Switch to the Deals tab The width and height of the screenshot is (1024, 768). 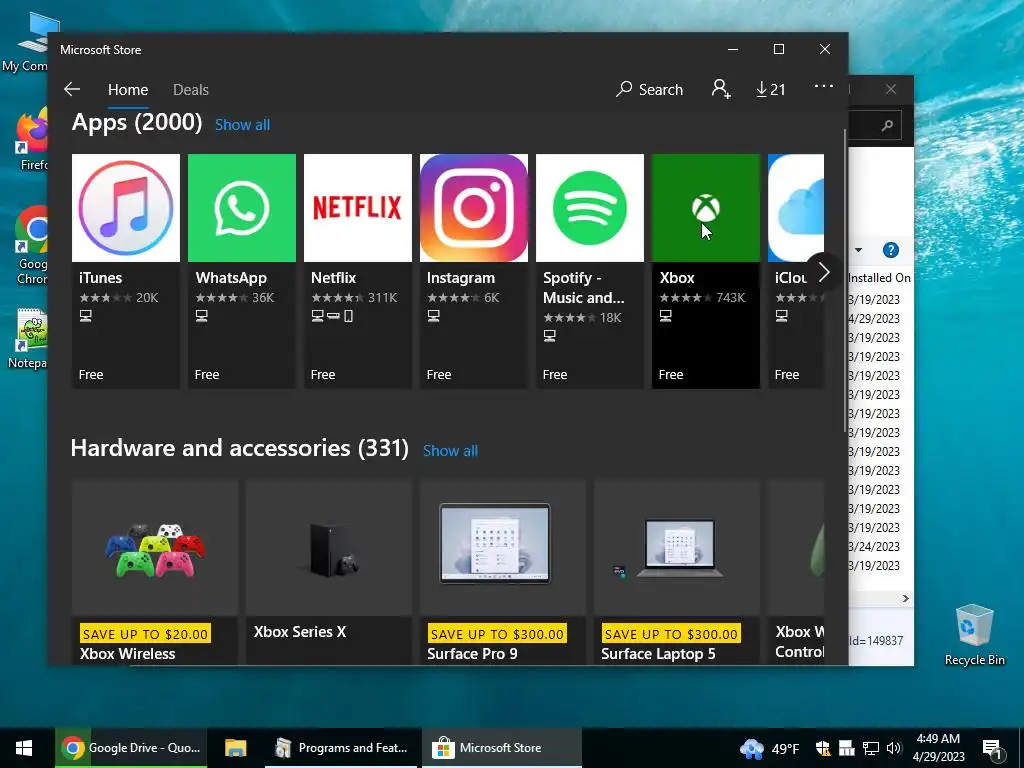click(x=191, y=89)
